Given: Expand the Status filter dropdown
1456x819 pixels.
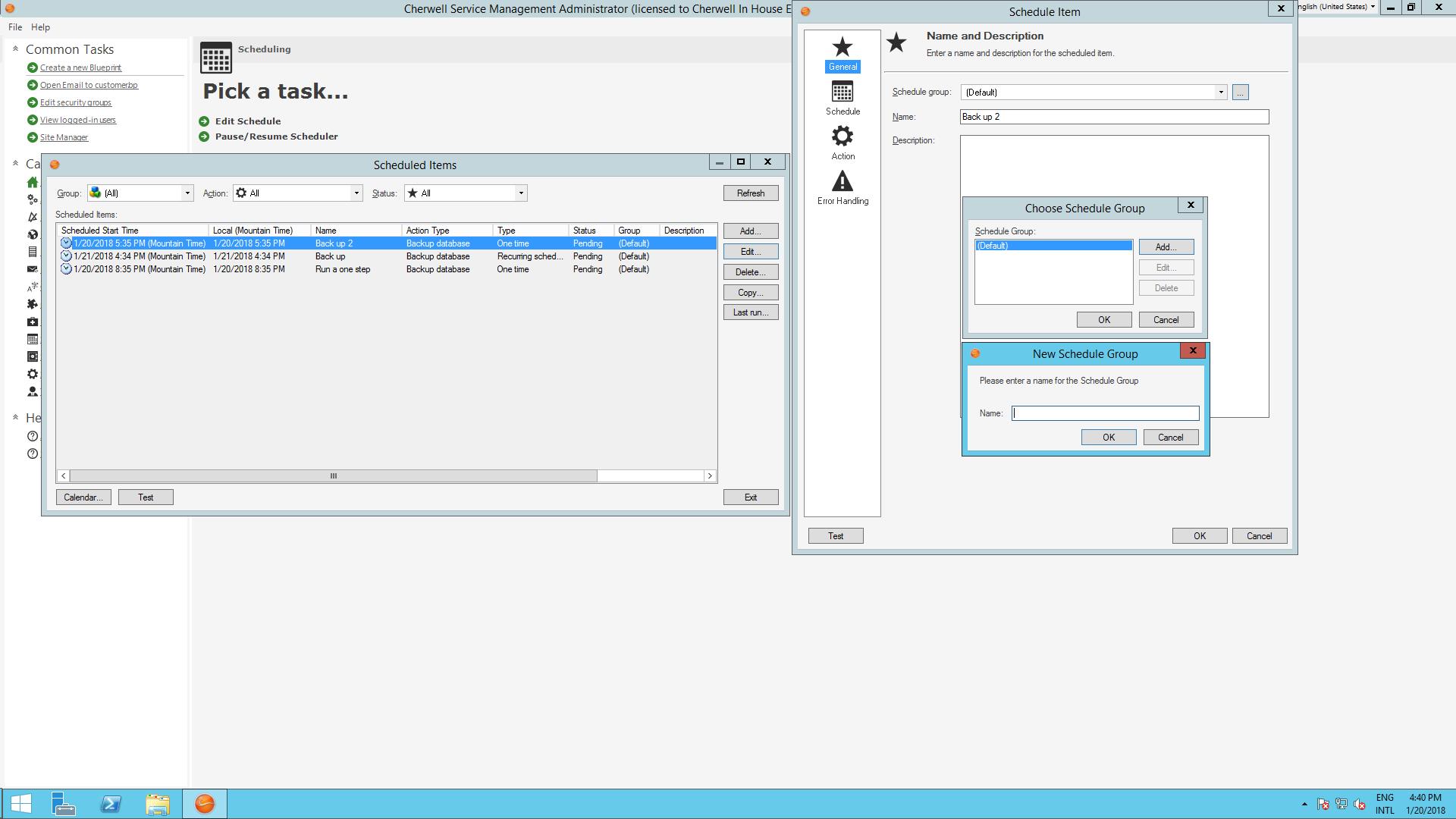Looking at the screenshot, I should tap(521, 193).
